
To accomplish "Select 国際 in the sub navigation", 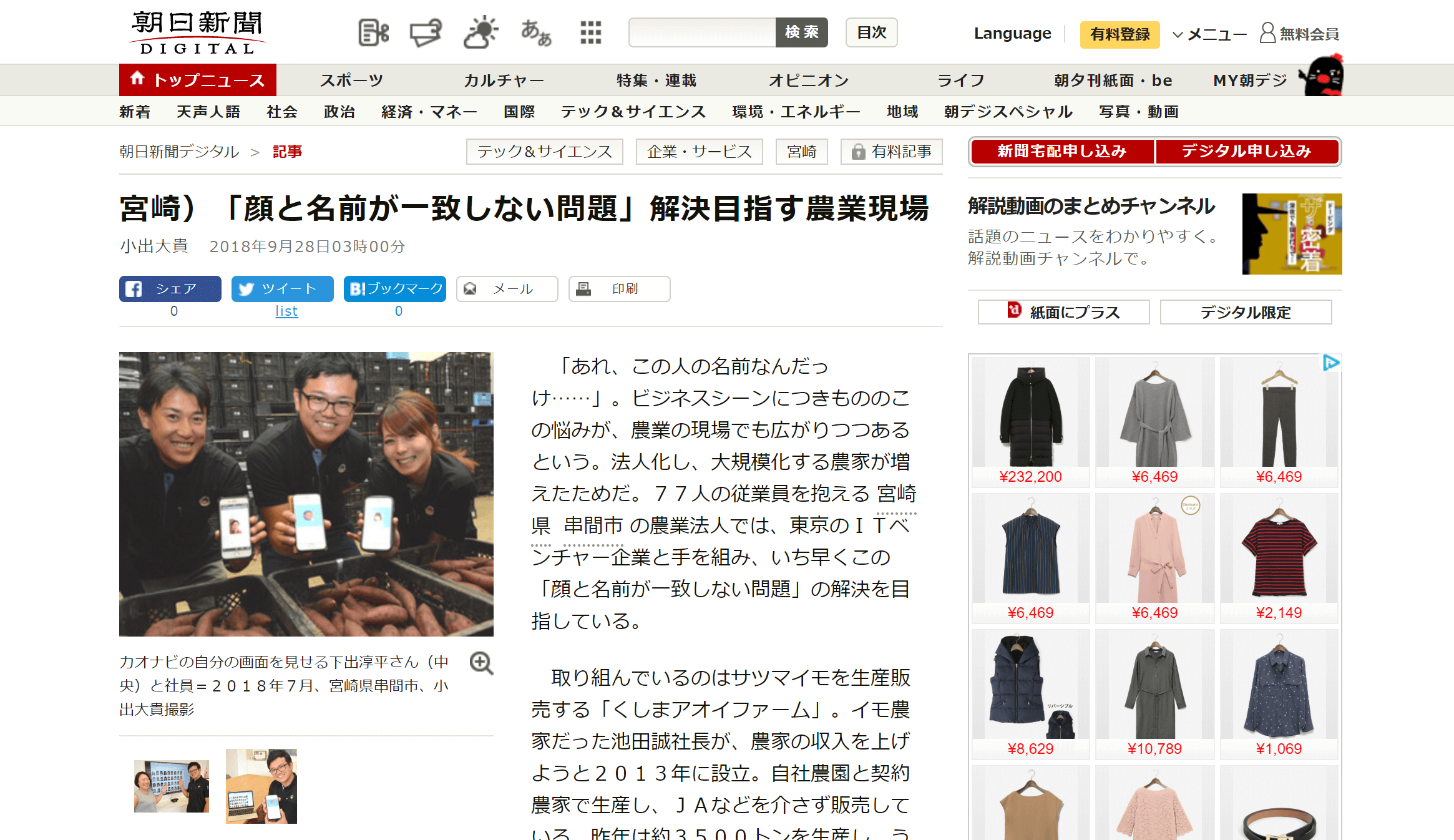I will coord(519,112).
